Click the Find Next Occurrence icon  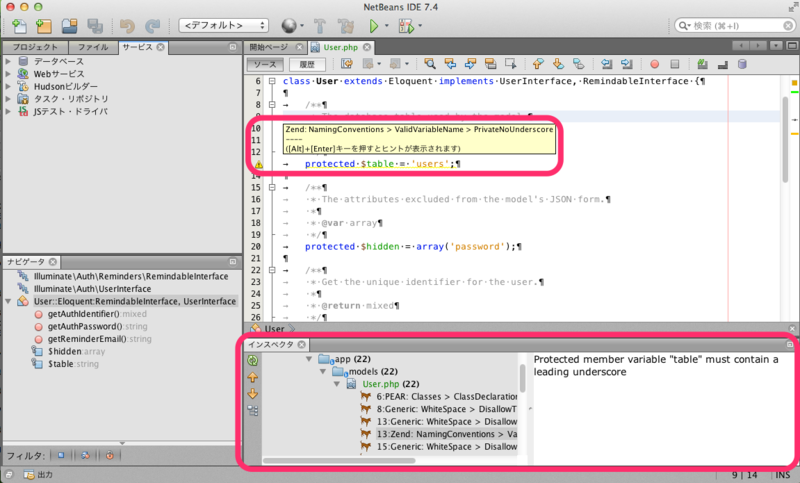click(470, 64)
